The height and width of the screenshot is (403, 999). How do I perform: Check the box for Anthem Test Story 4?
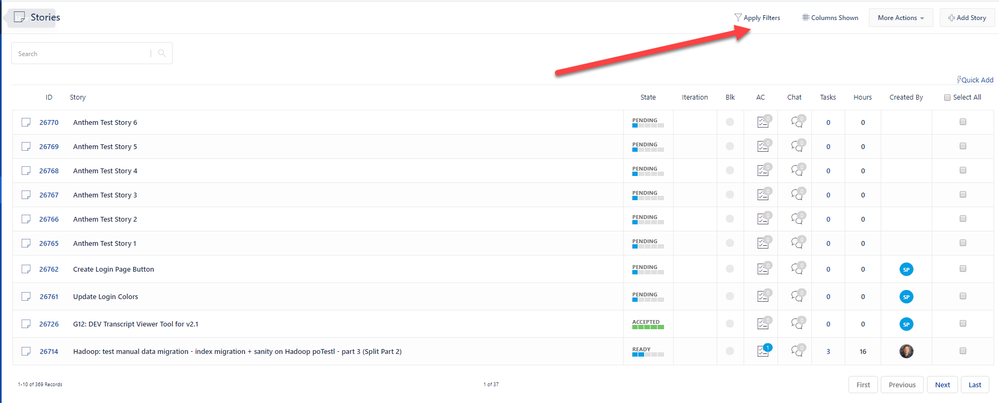coord(963,170)
